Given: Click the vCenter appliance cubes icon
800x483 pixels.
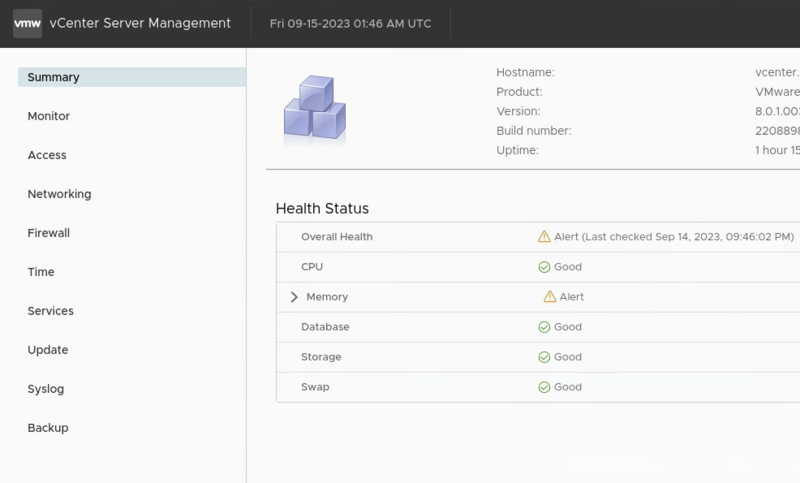Looking at the screenshot, I should pos(315,108).
